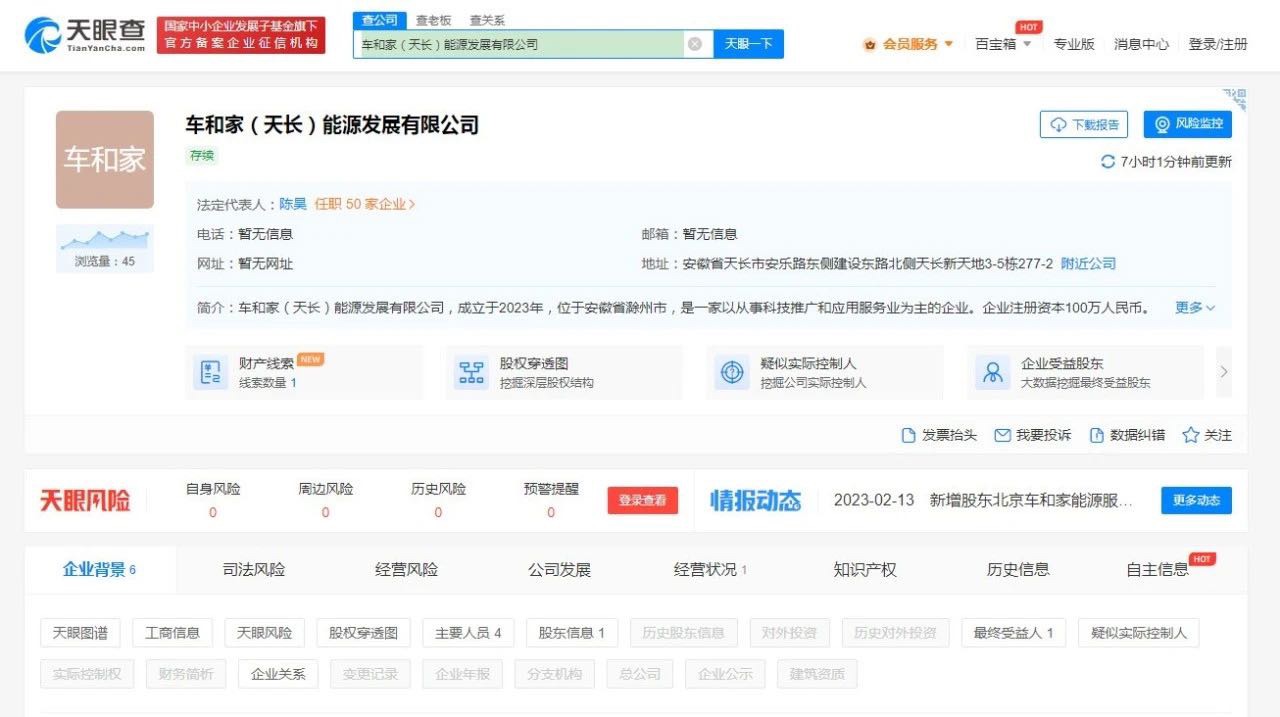Viewport: 1280px width, 717px height.
Task: Click the 天眼风险 tag button
Action: point(264,633)
